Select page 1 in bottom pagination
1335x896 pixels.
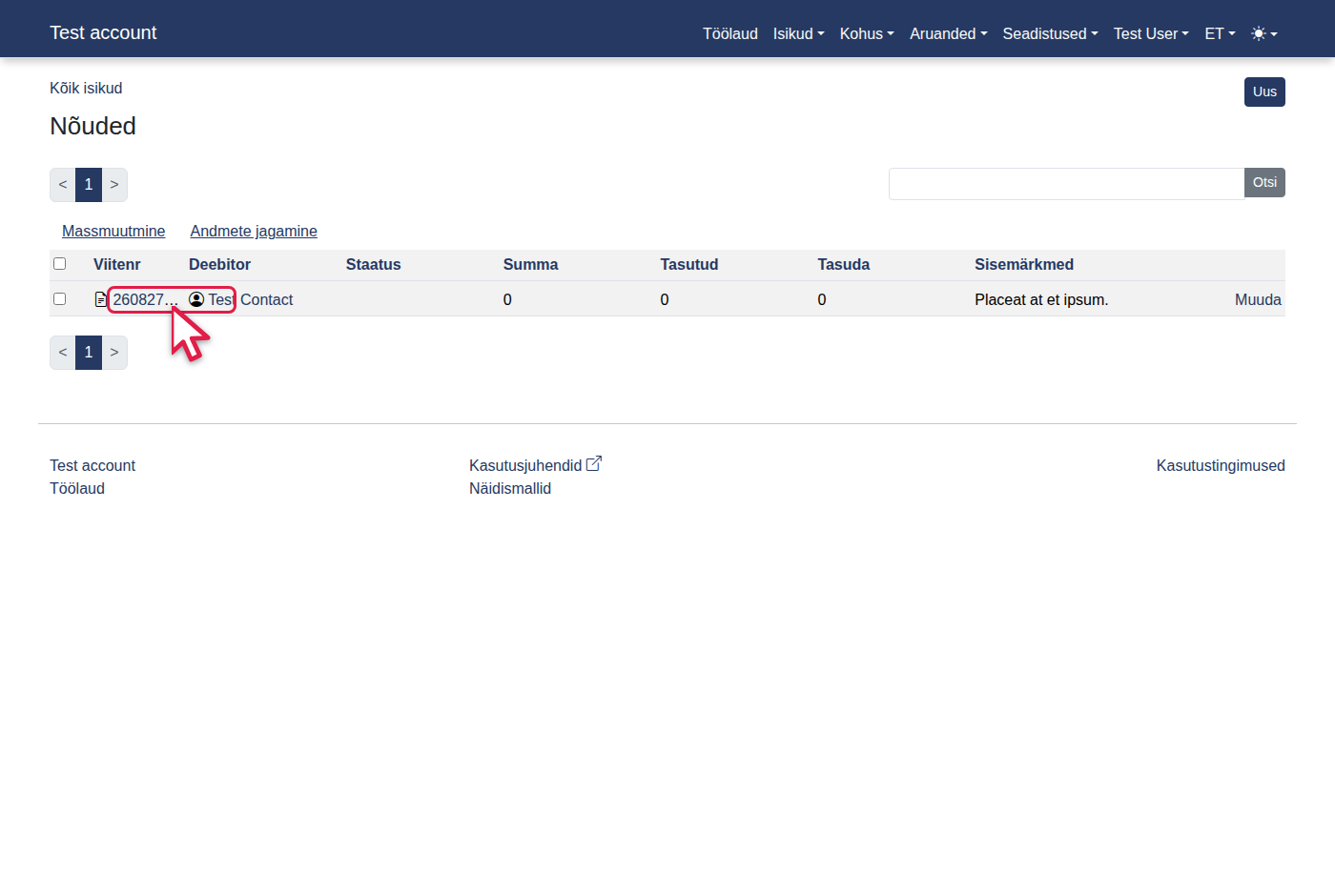tap(89, 353)
